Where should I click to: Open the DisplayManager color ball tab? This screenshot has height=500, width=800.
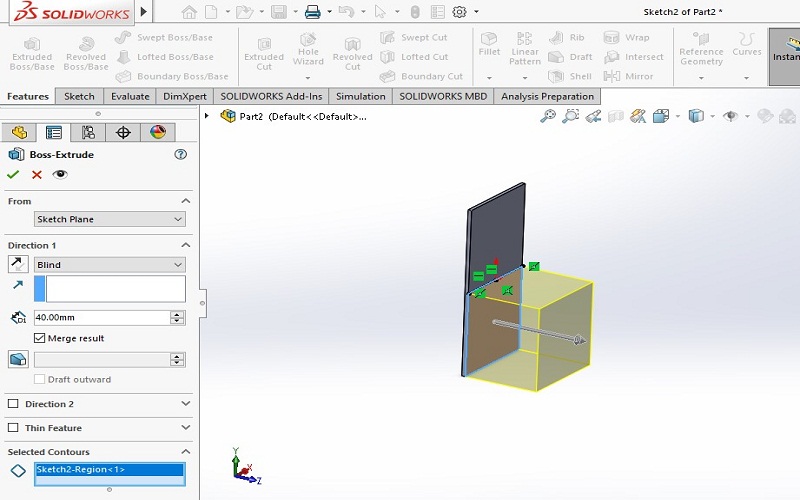coord(158,133)
